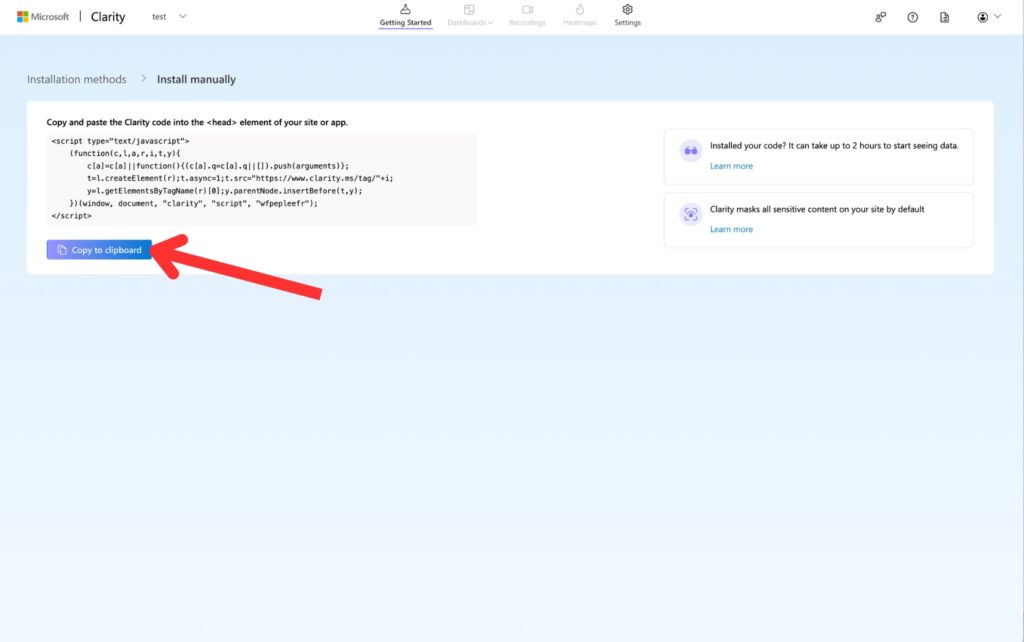The width and height of the screenshot is (1024, 642).
Task: Open Learn more about code installation
Action: (x=731, y=165)
